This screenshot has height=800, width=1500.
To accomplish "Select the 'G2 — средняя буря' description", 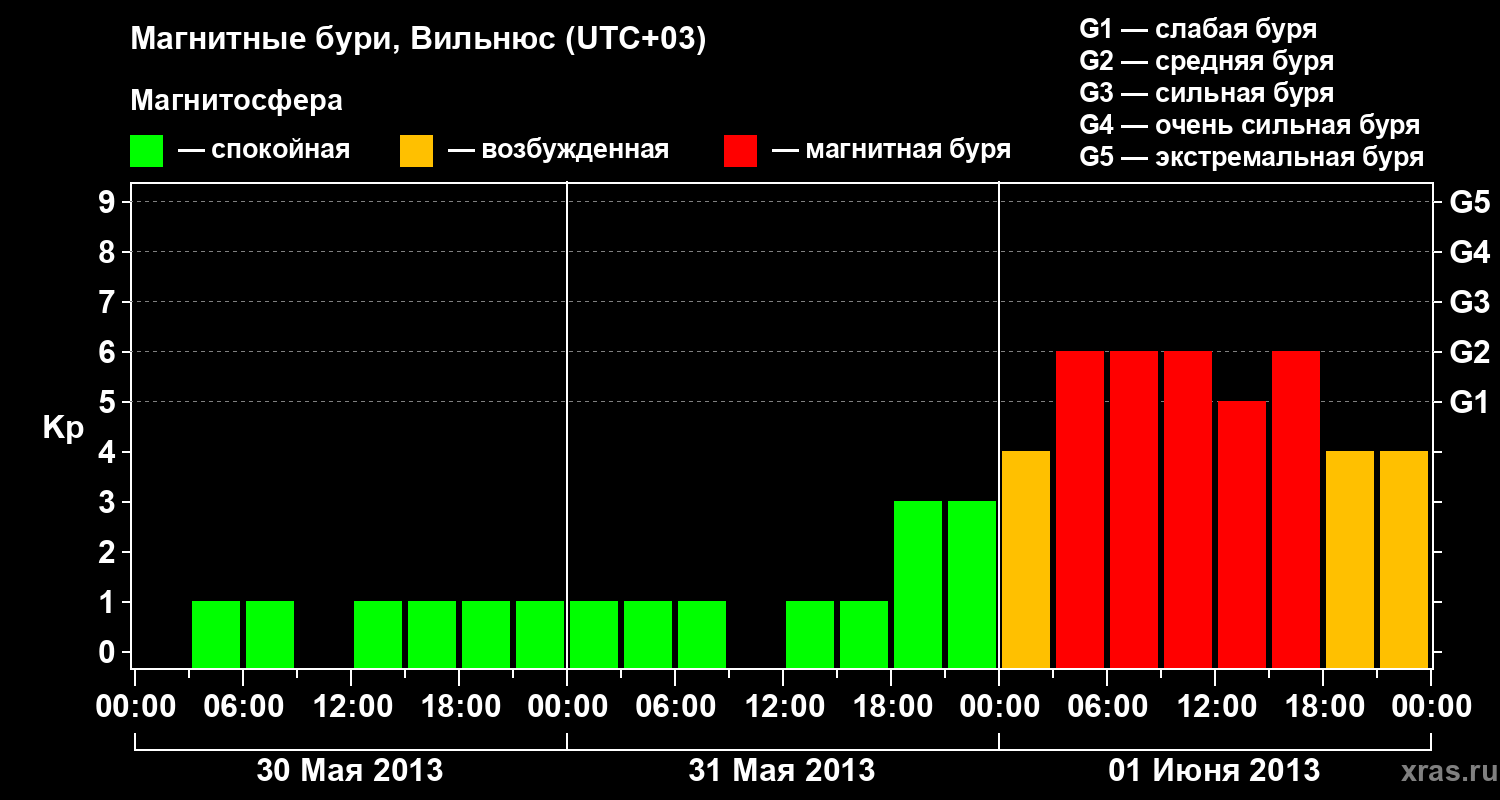I will (x=1206, y=61).
